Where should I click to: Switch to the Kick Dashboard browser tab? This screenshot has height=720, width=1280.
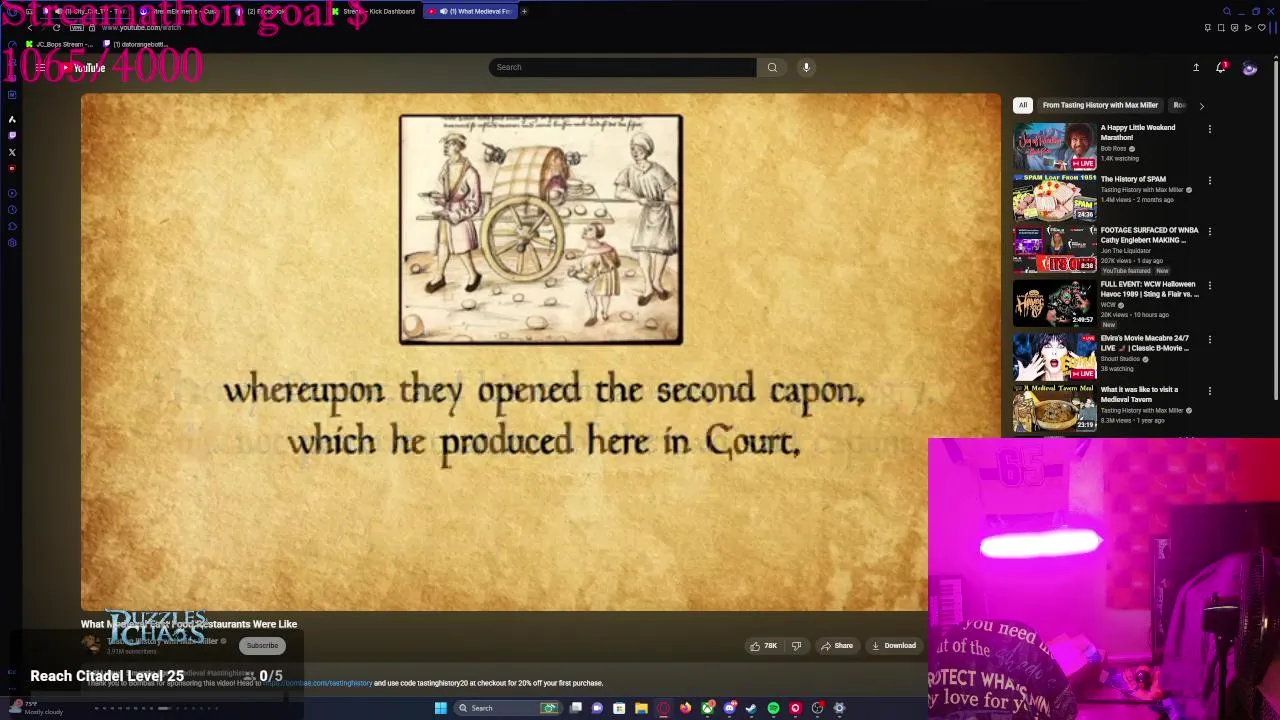374,11
